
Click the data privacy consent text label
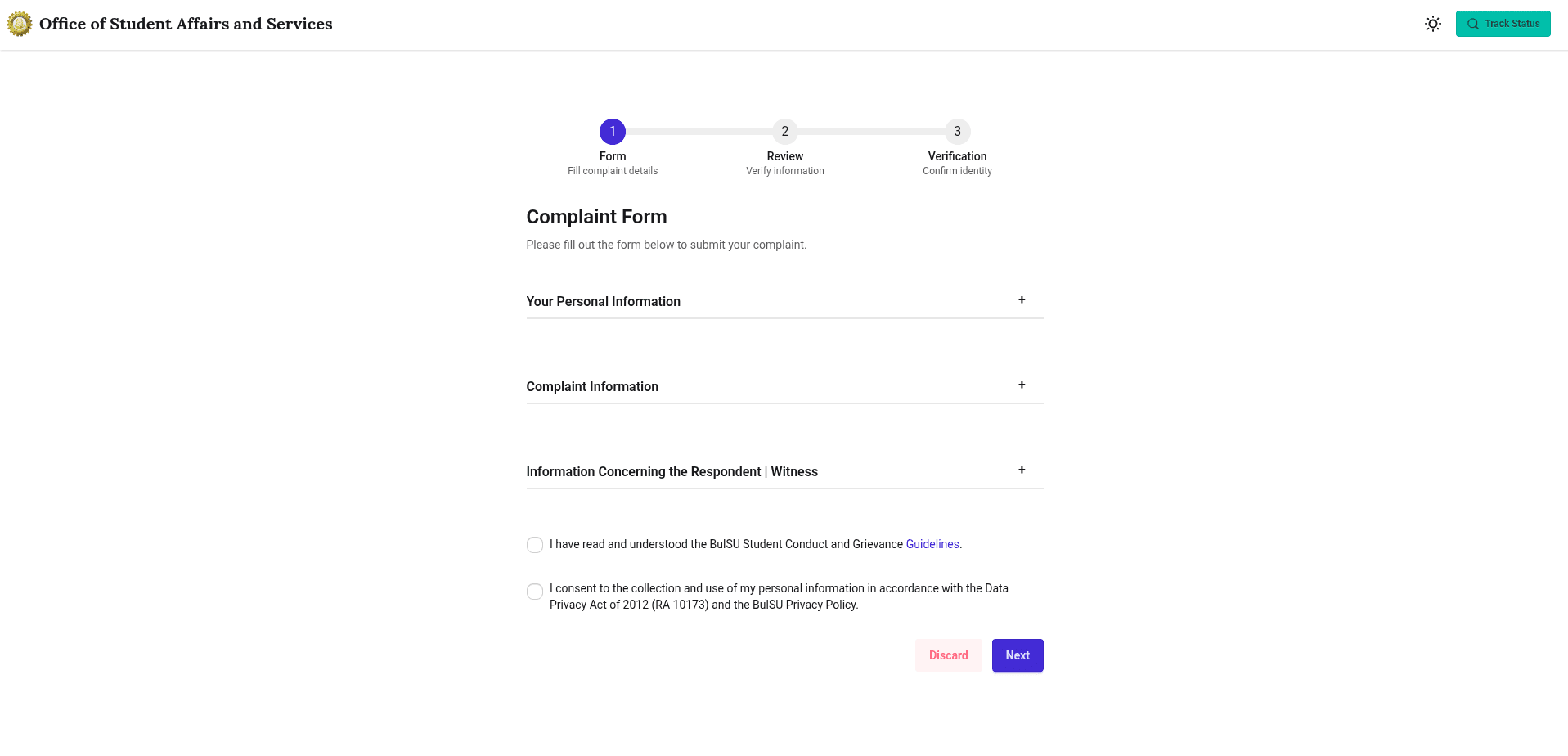pos(779,596)
